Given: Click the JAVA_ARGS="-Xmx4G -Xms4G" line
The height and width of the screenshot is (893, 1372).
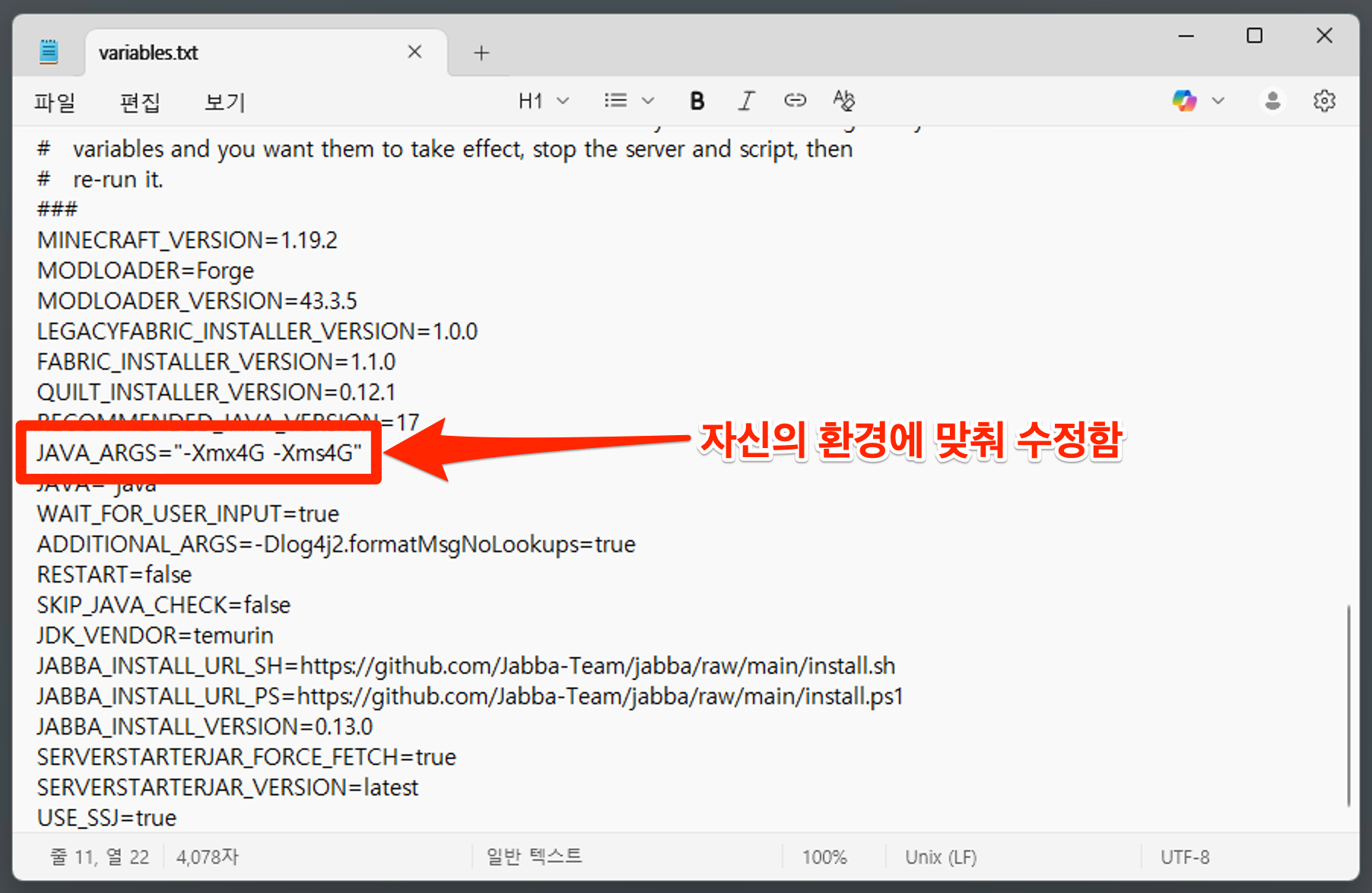Looking at the screenshot, I should pyautogui.click(x=198, y=453).
